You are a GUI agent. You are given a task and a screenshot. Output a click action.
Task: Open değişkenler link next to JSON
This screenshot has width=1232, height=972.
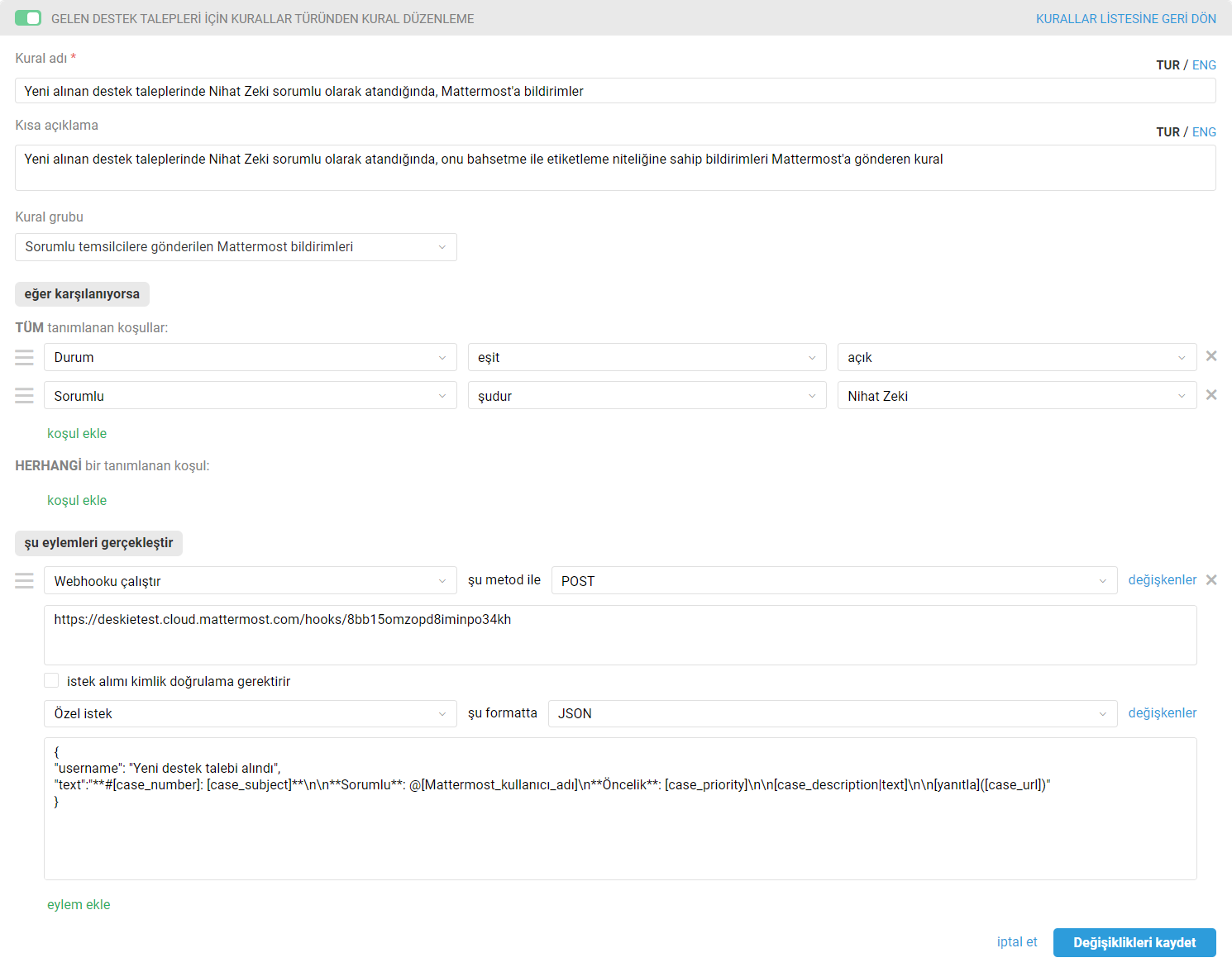point(1163,713)
